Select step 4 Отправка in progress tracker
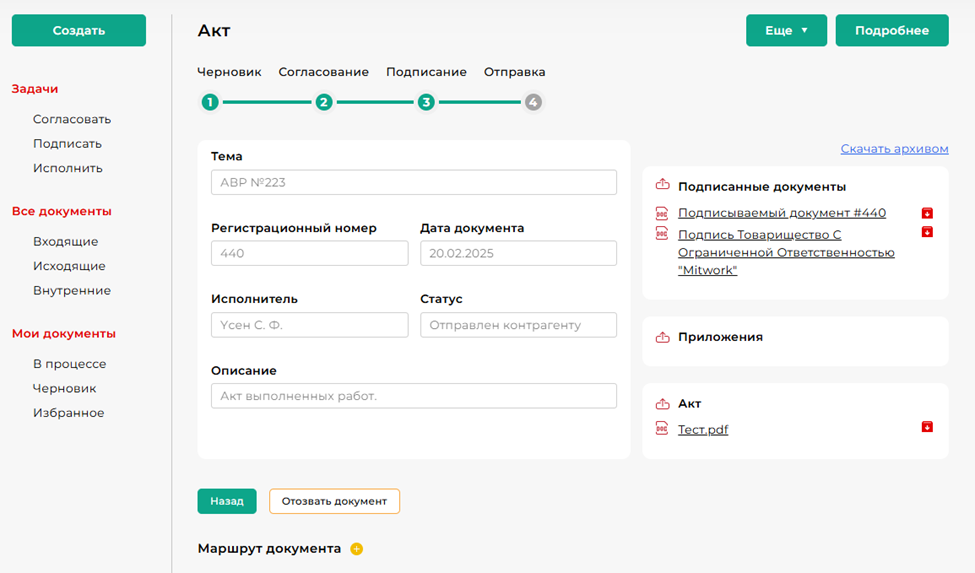The width and height of the screenshot is (975, 573). pos(533,102)
